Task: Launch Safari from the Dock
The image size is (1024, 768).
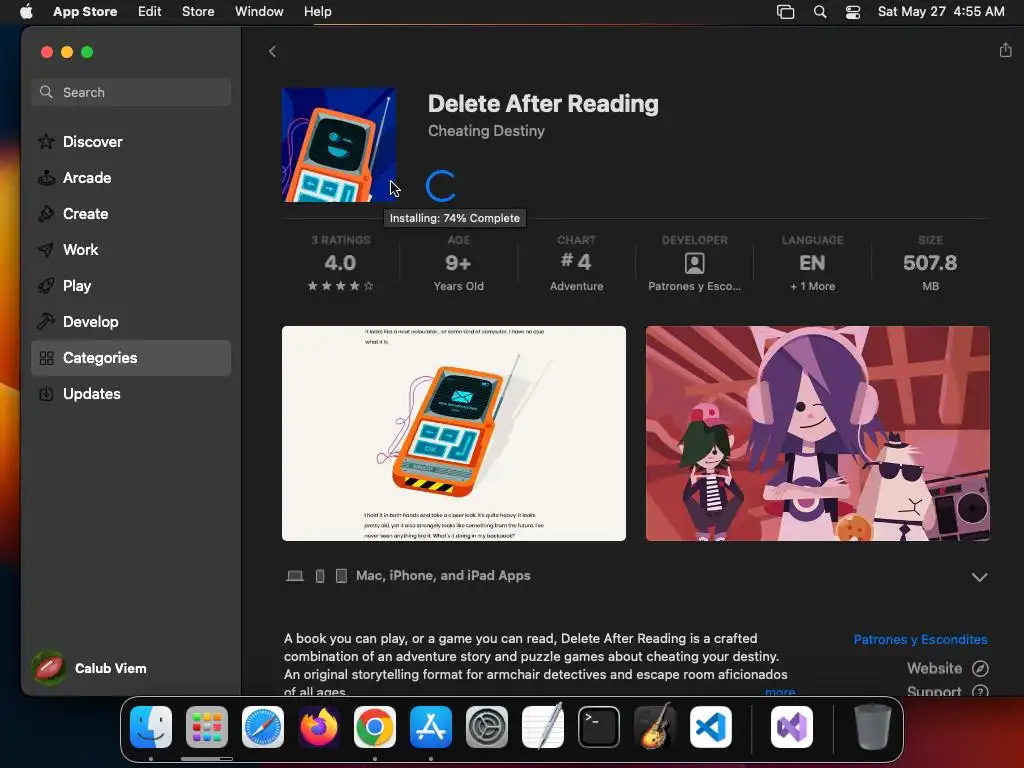Action: coord(263,727)
